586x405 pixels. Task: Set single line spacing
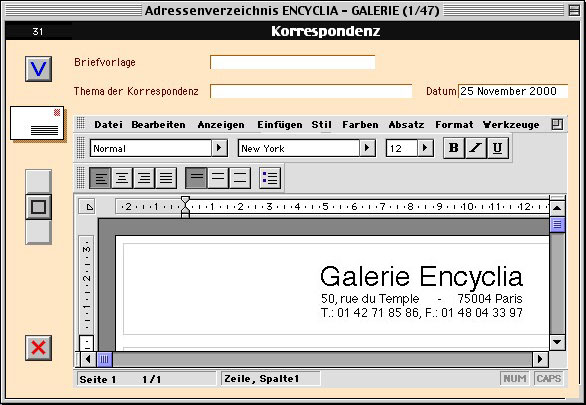tap(196, 177)
